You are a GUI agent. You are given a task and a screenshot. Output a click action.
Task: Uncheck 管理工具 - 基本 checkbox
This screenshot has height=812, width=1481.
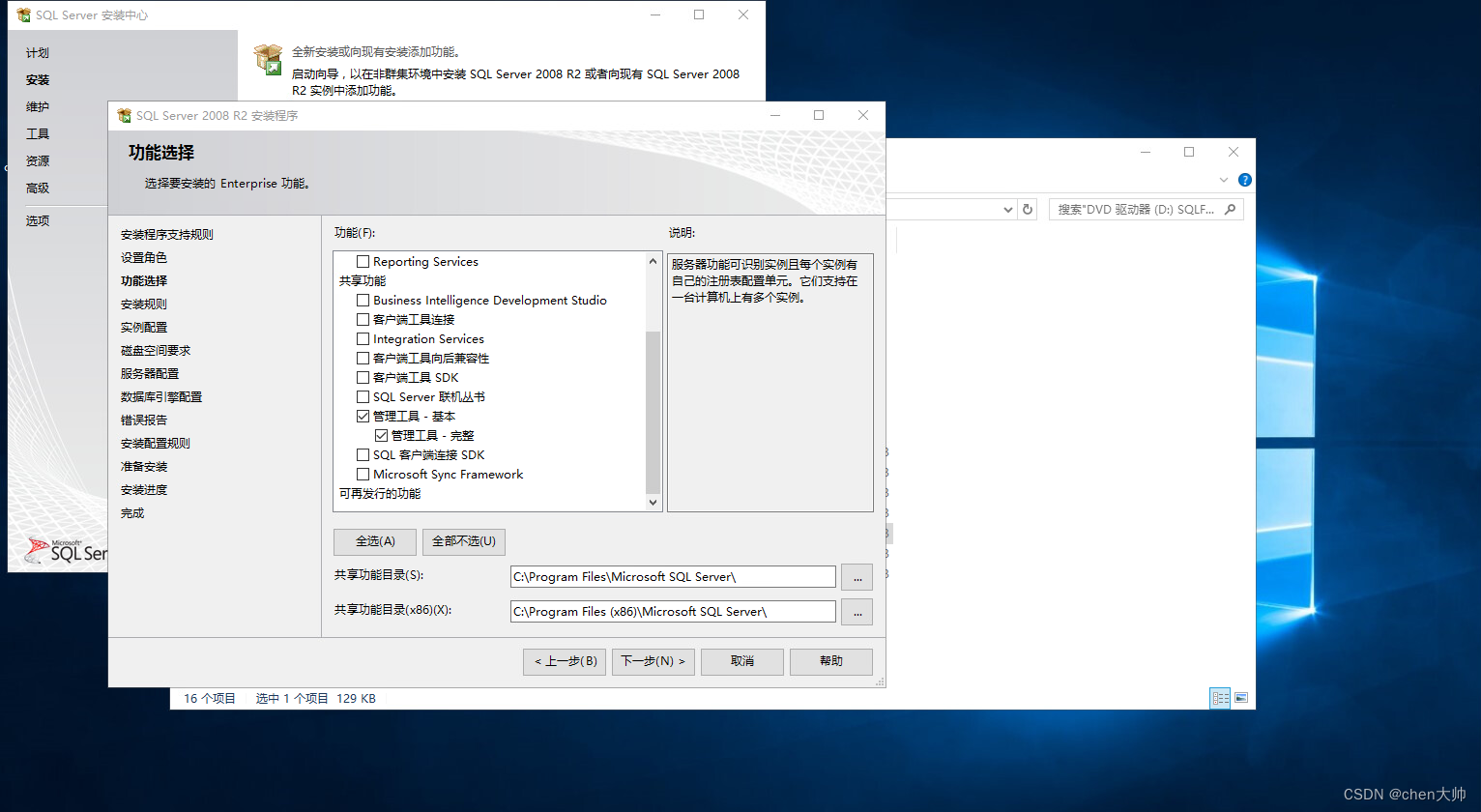click(x=363, y=417)
